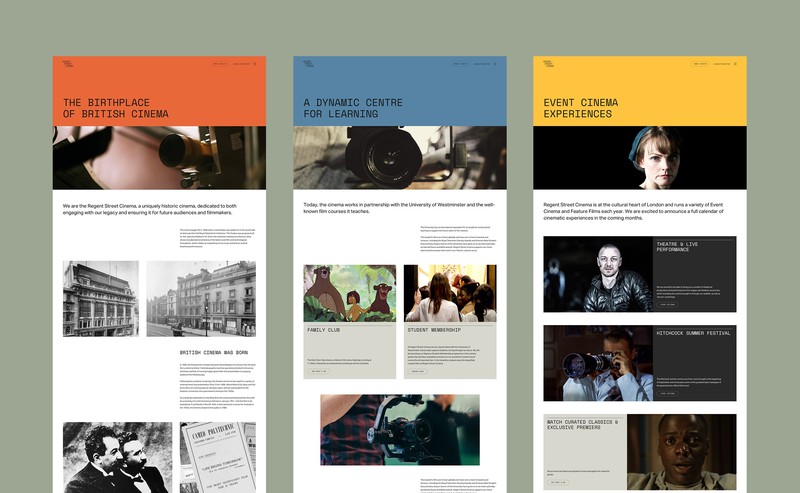The height and width of the screenshot is (493, 800).
Task: Open the black-and-white cinema building facade photo
Action: coord(100,298)
